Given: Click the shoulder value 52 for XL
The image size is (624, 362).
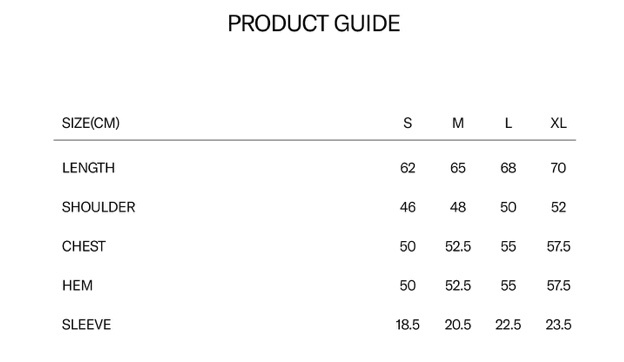Looking at the screenshot, I should coord(558,207).
